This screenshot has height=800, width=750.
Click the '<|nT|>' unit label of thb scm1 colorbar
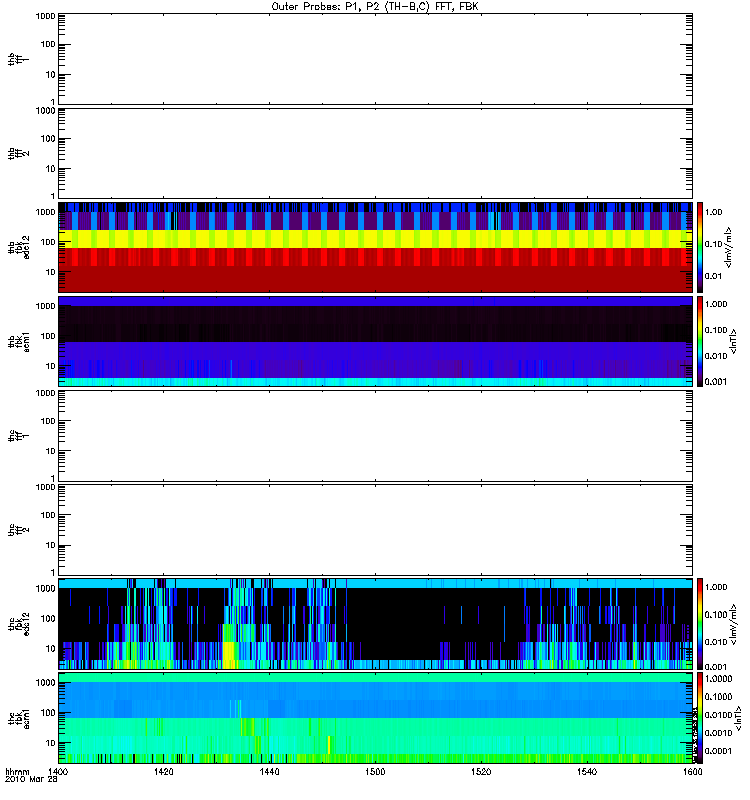click(x=733, y=341)
